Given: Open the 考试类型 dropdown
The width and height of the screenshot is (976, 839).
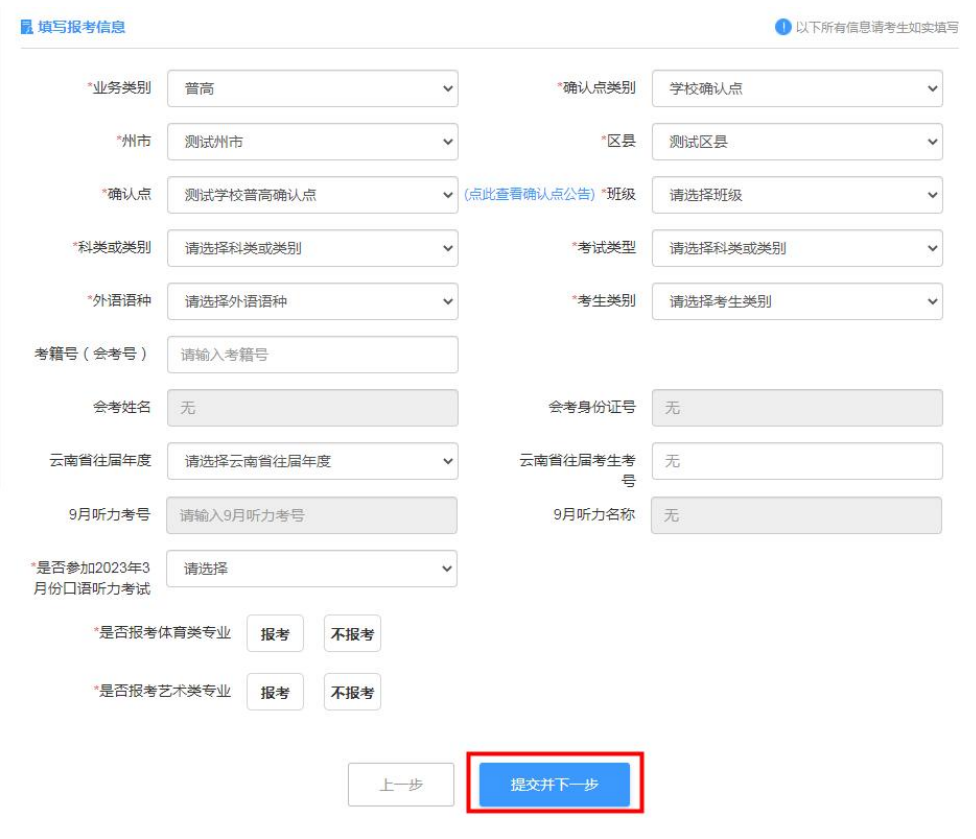Looking at the screenshot, I should click(x=797, y=248).
